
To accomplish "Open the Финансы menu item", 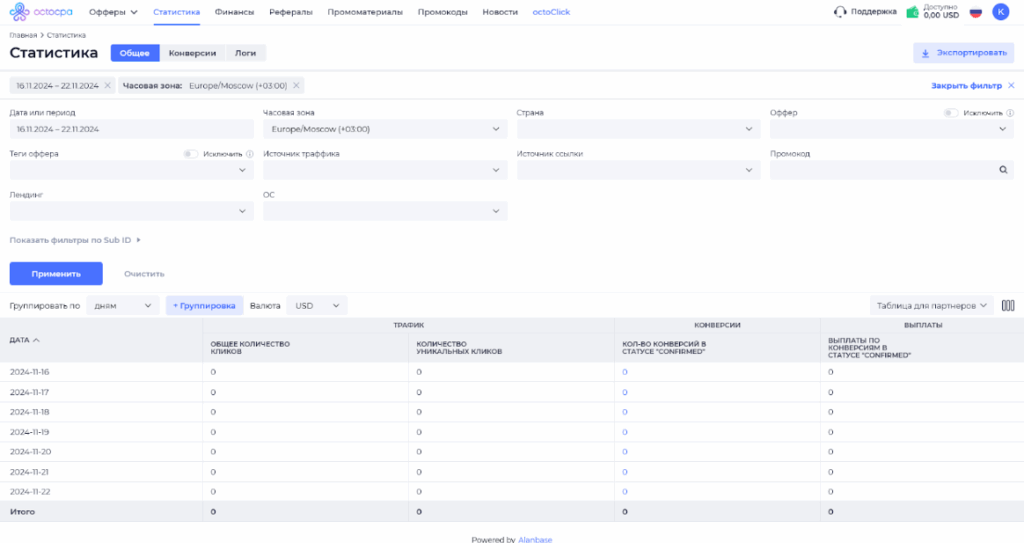I will point(234,12).
